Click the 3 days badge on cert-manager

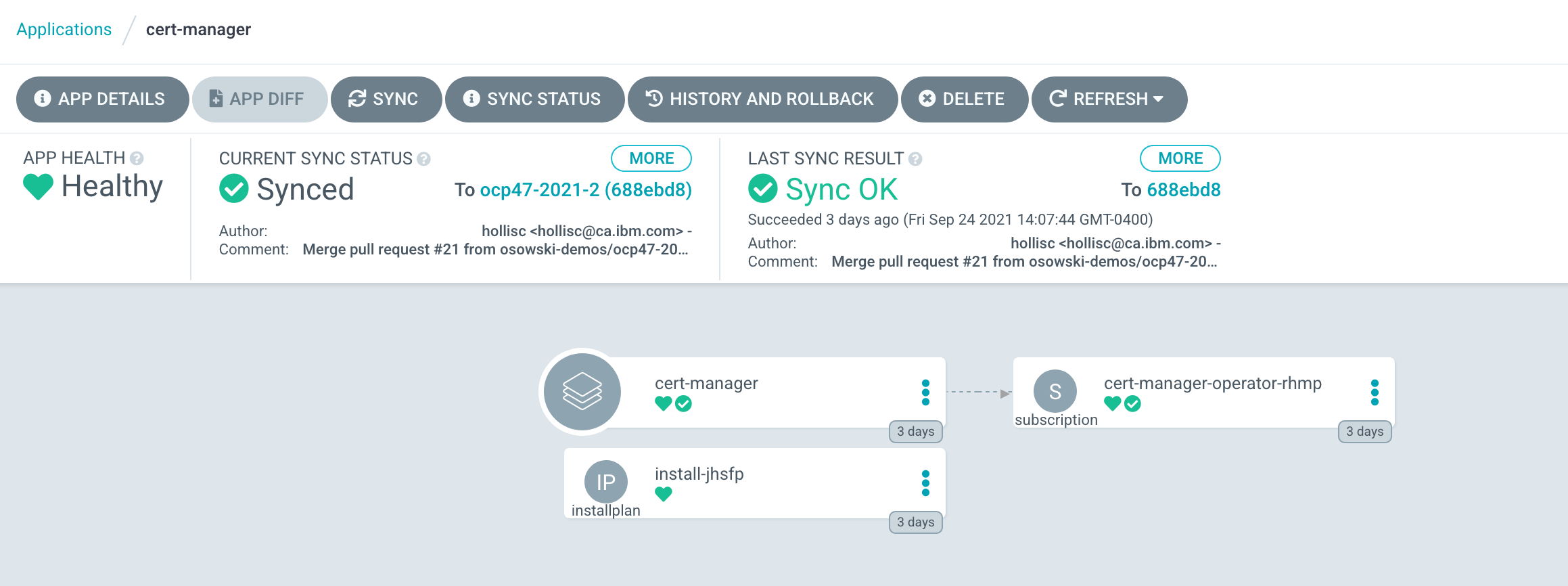pyautogui.click(x=915, y=432)
